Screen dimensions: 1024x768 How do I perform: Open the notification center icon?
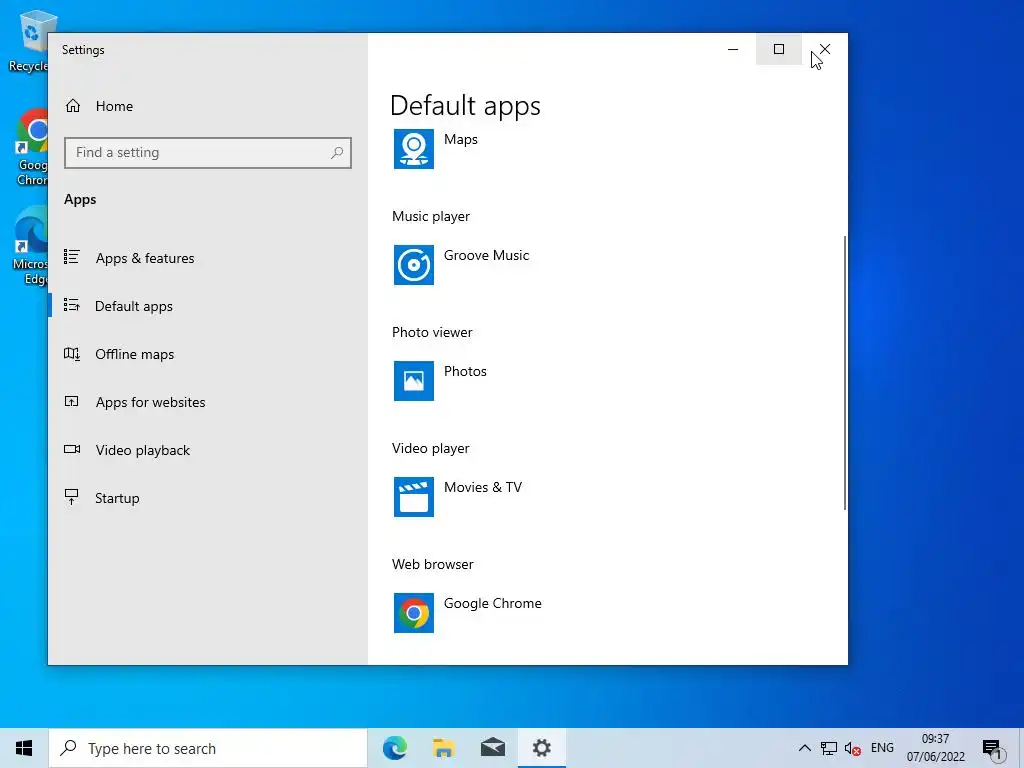click(992, 749)
